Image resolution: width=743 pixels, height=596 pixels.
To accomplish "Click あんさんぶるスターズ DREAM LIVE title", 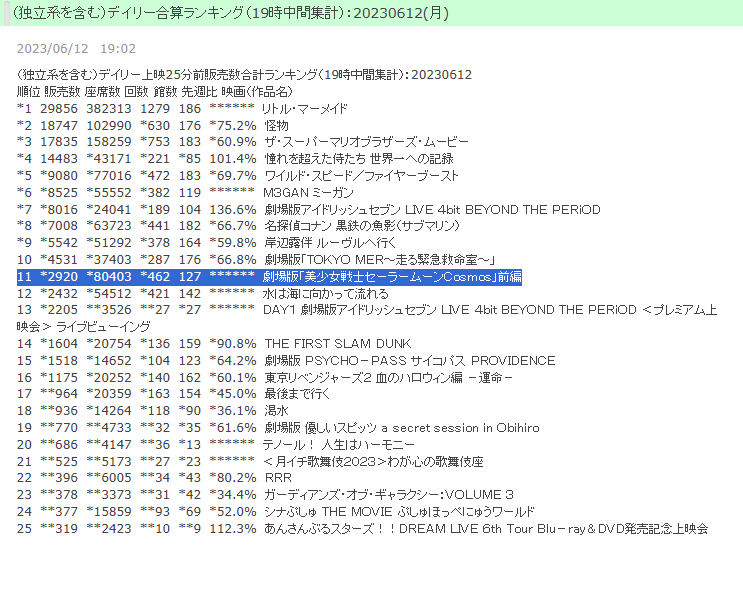I will pos(486,529).
